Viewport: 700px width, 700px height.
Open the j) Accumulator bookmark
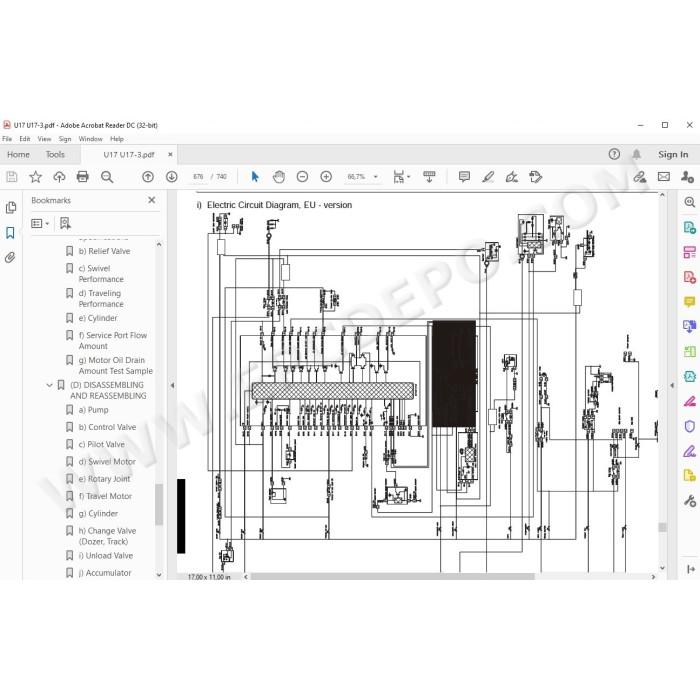pos(105,573)
